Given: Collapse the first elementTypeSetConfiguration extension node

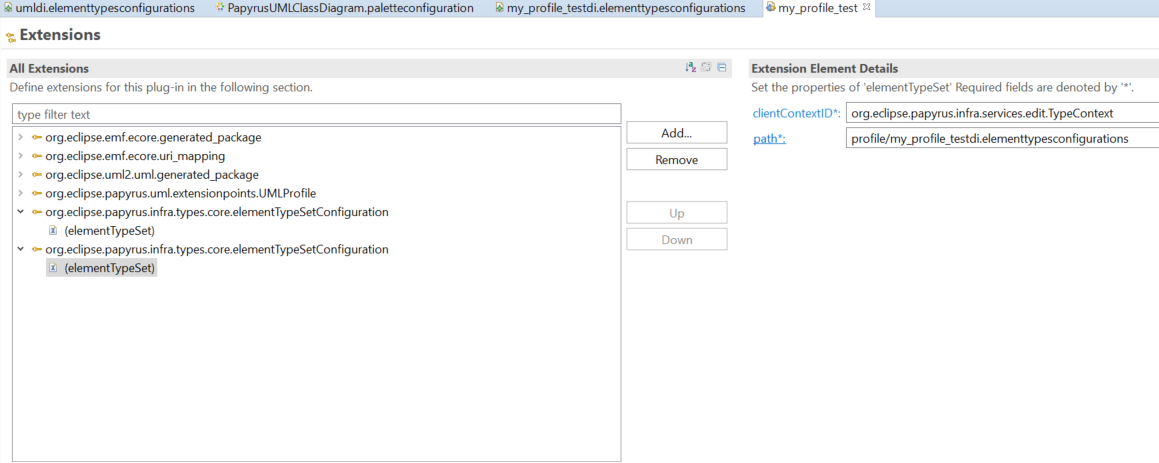Looking at the screenshot, I should click(x=21, y=212).
